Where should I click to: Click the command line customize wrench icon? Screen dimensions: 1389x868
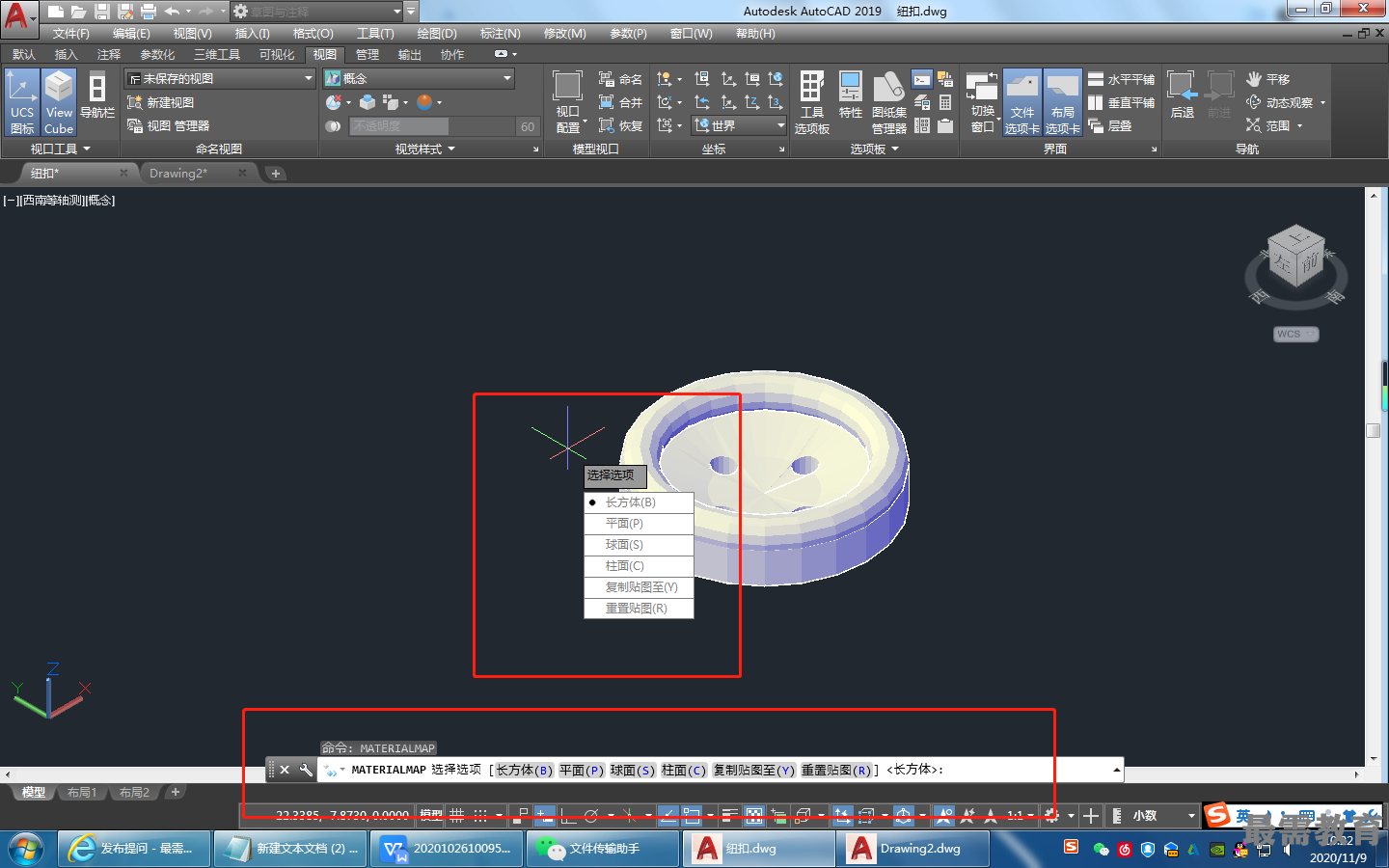(306, 770)
